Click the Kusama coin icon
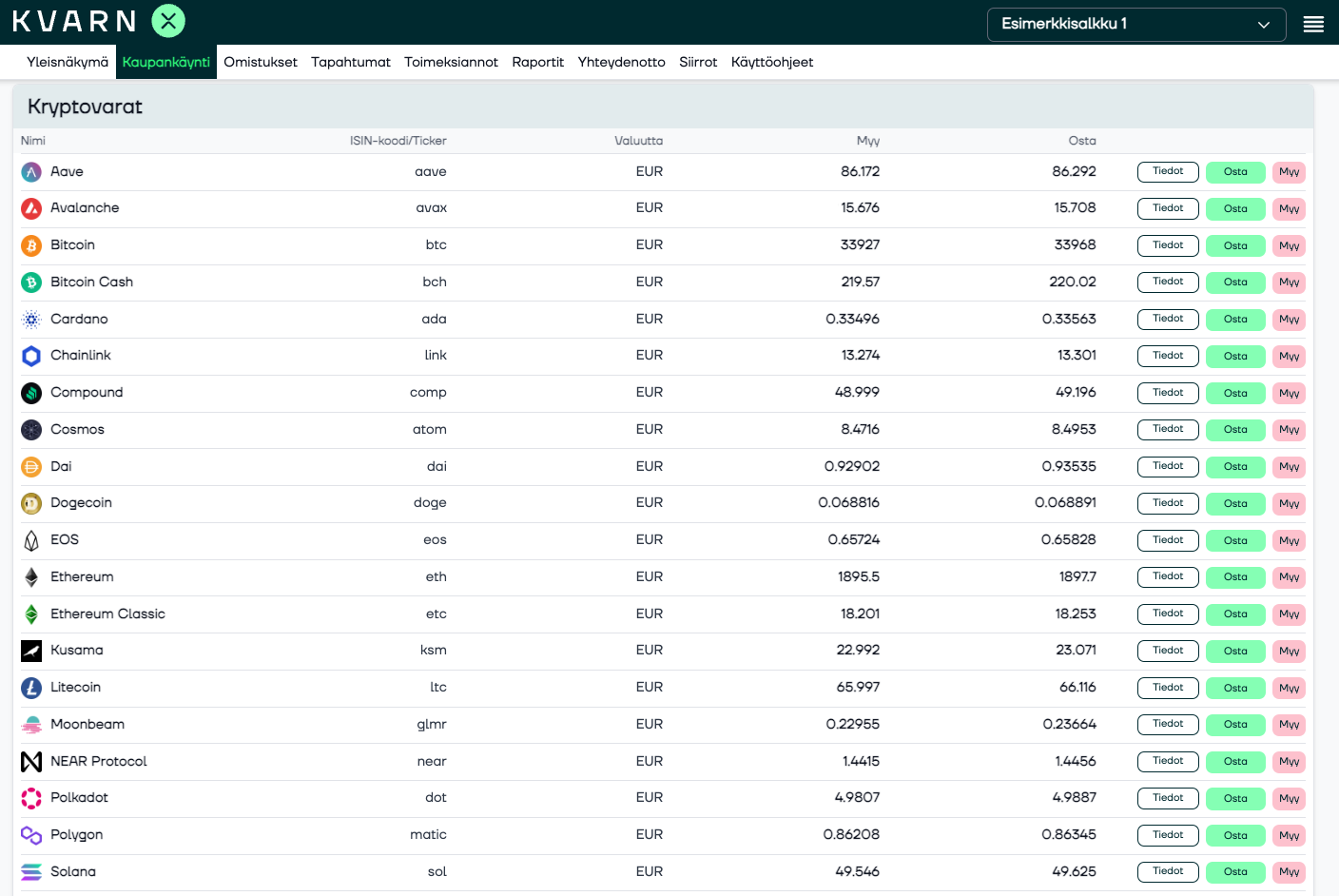The width and height of the screenshot is (1339, 896). [31, 651]
